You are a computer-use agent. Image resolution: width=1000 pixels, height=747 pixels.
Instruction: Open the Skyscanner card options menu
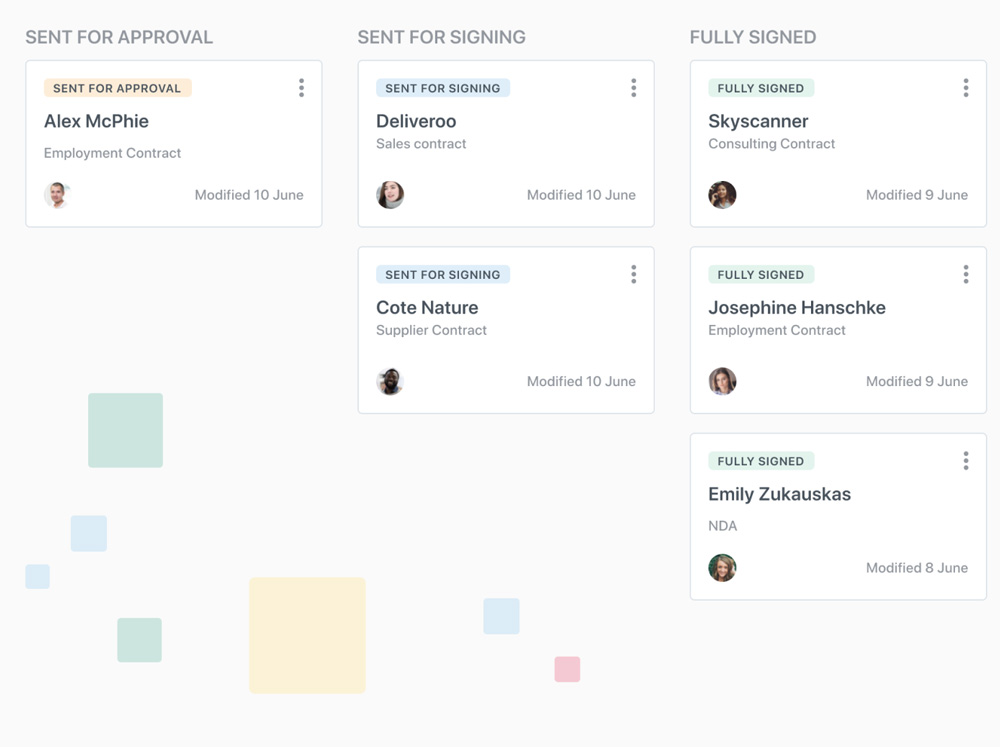pos(965,88)
